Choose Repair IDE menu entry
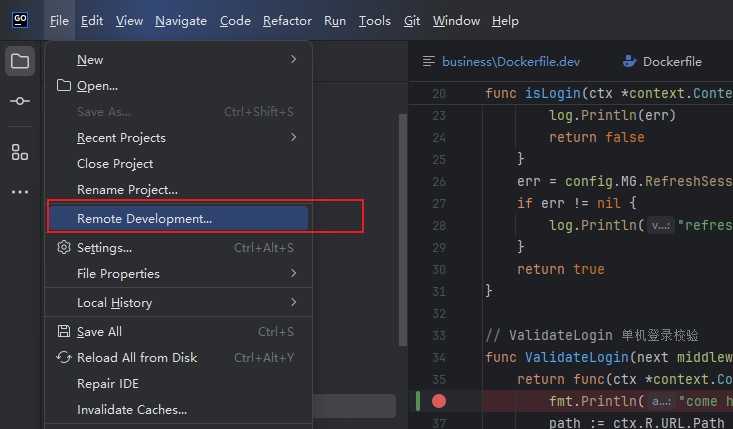Screen dimensions: 733x429 (179, 384)
